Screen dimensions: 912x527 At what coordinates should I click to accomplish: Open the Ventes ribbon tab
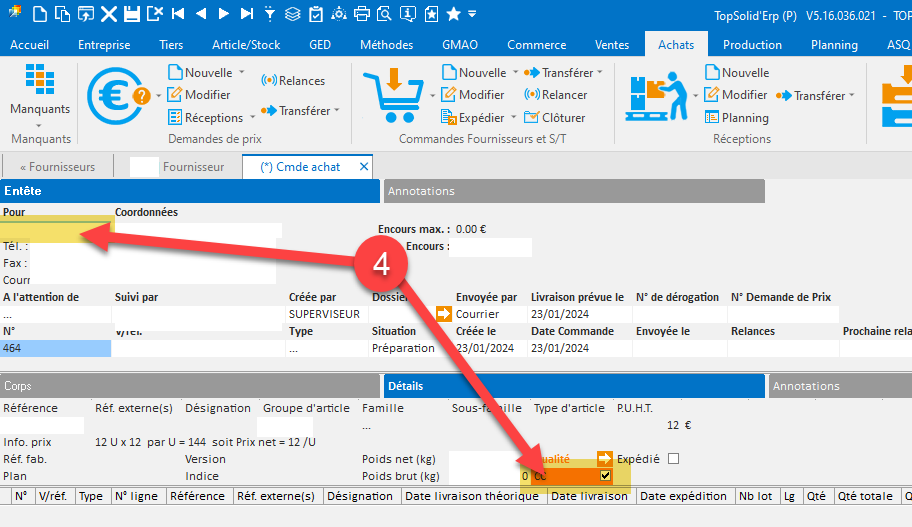(x=612, y=45)
